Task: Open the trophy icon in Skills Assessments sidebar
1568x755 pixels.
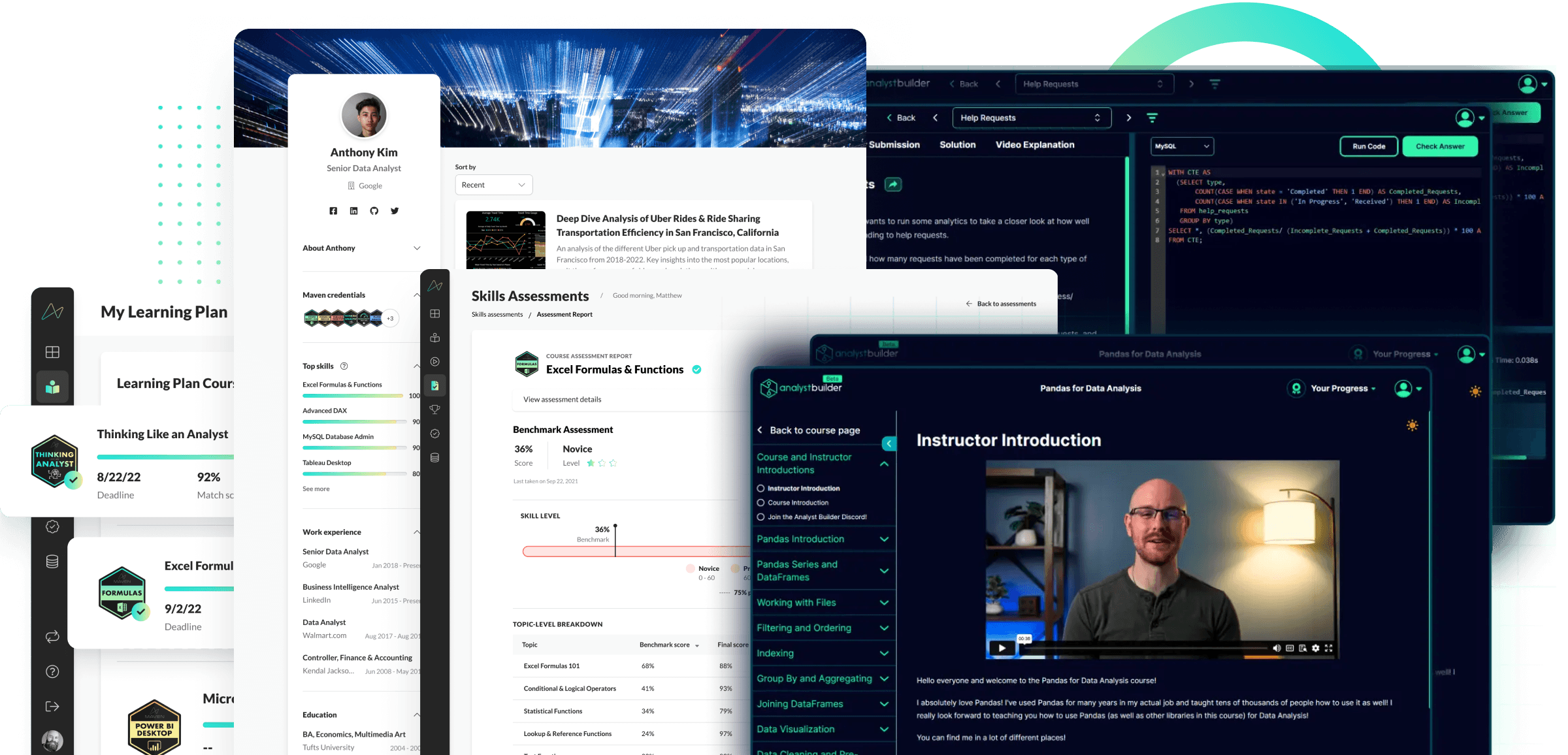Action: coord(434,410)
